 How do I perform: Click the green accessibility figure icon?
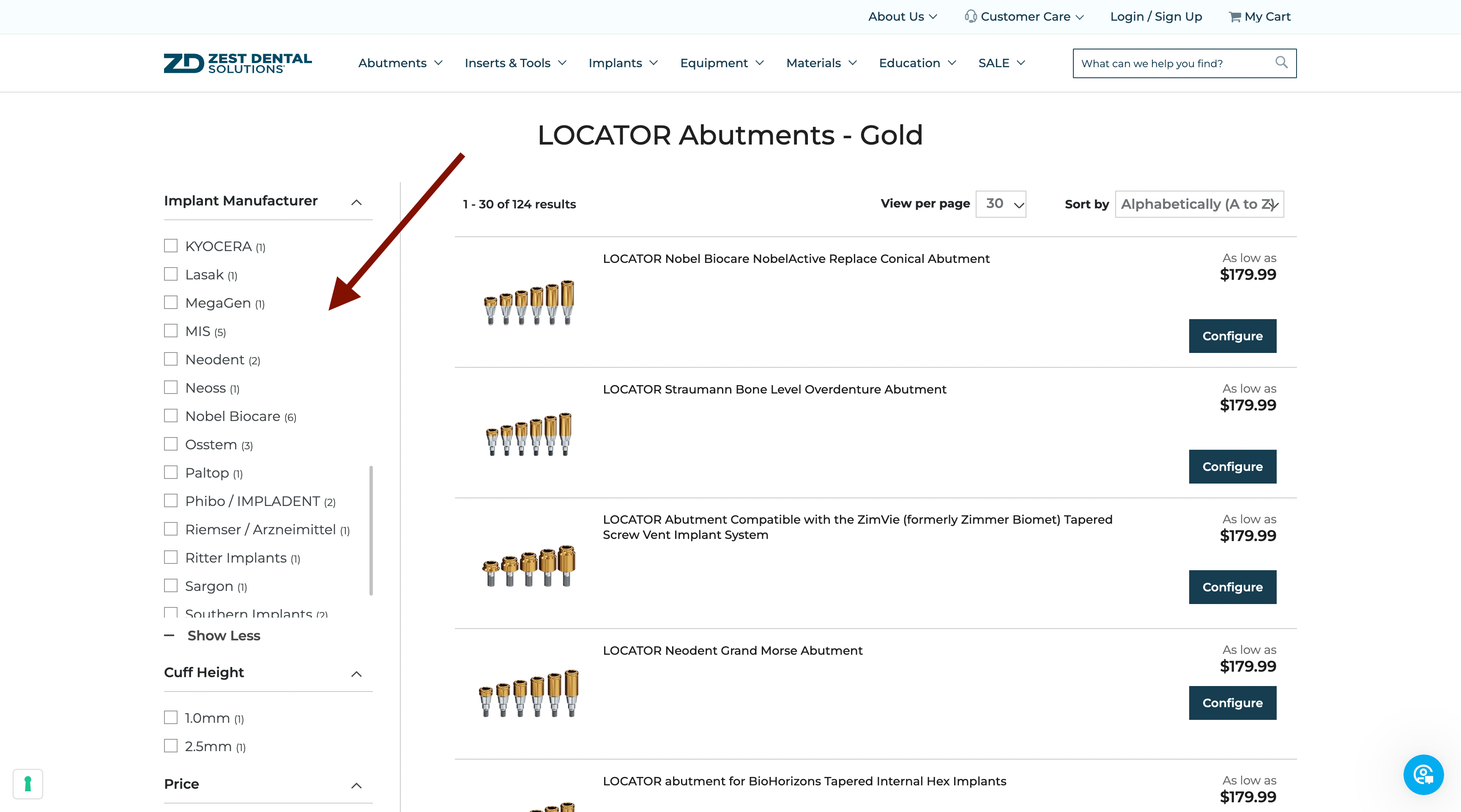click(x=28, y=784)
